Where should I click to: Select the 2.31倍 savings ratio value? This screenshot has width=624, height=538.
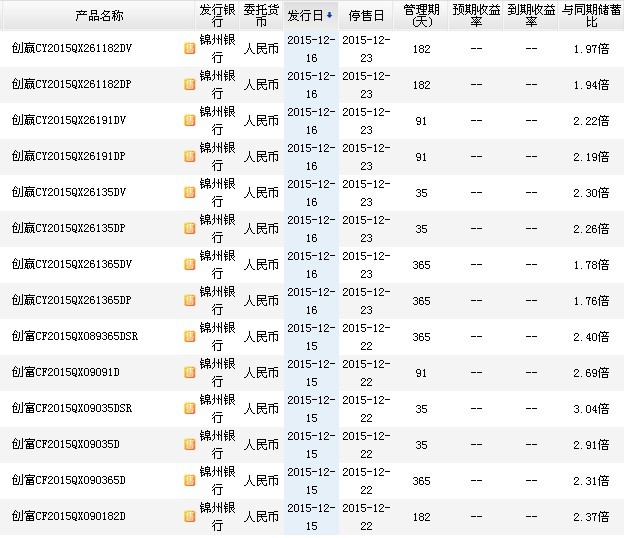click(x=591, y=481)
